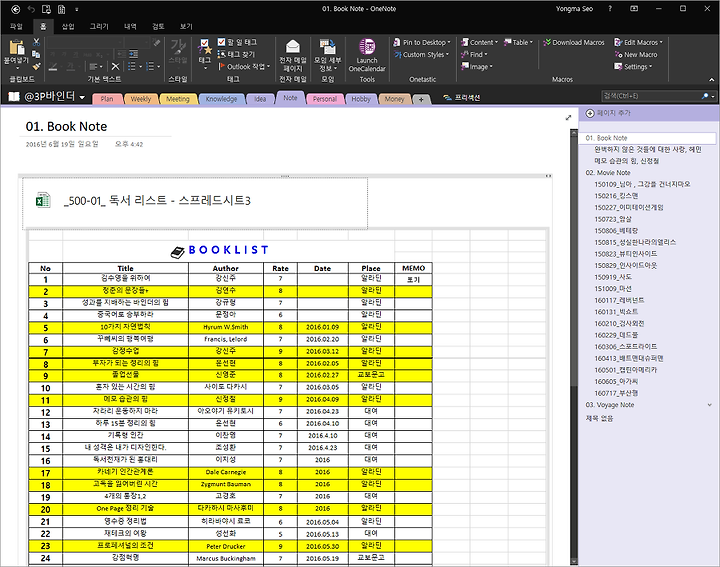Open the Image macros dropdown

point(477,67)
